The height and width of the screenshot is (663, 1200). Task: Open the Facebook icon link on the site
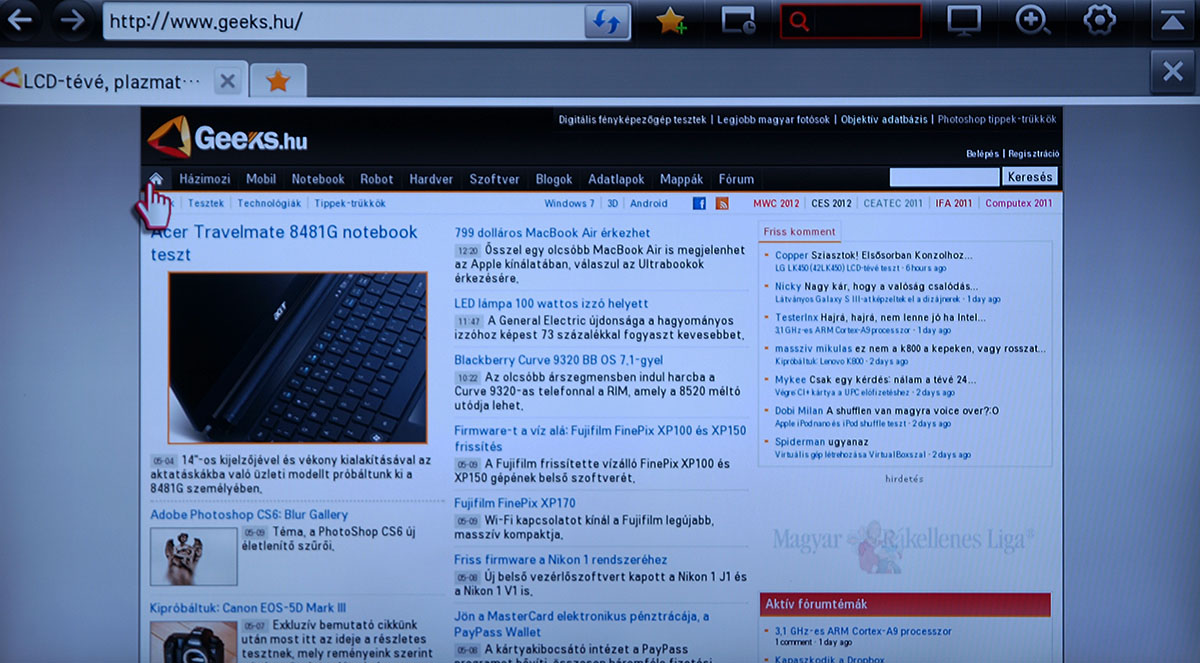tap(699, 204)
